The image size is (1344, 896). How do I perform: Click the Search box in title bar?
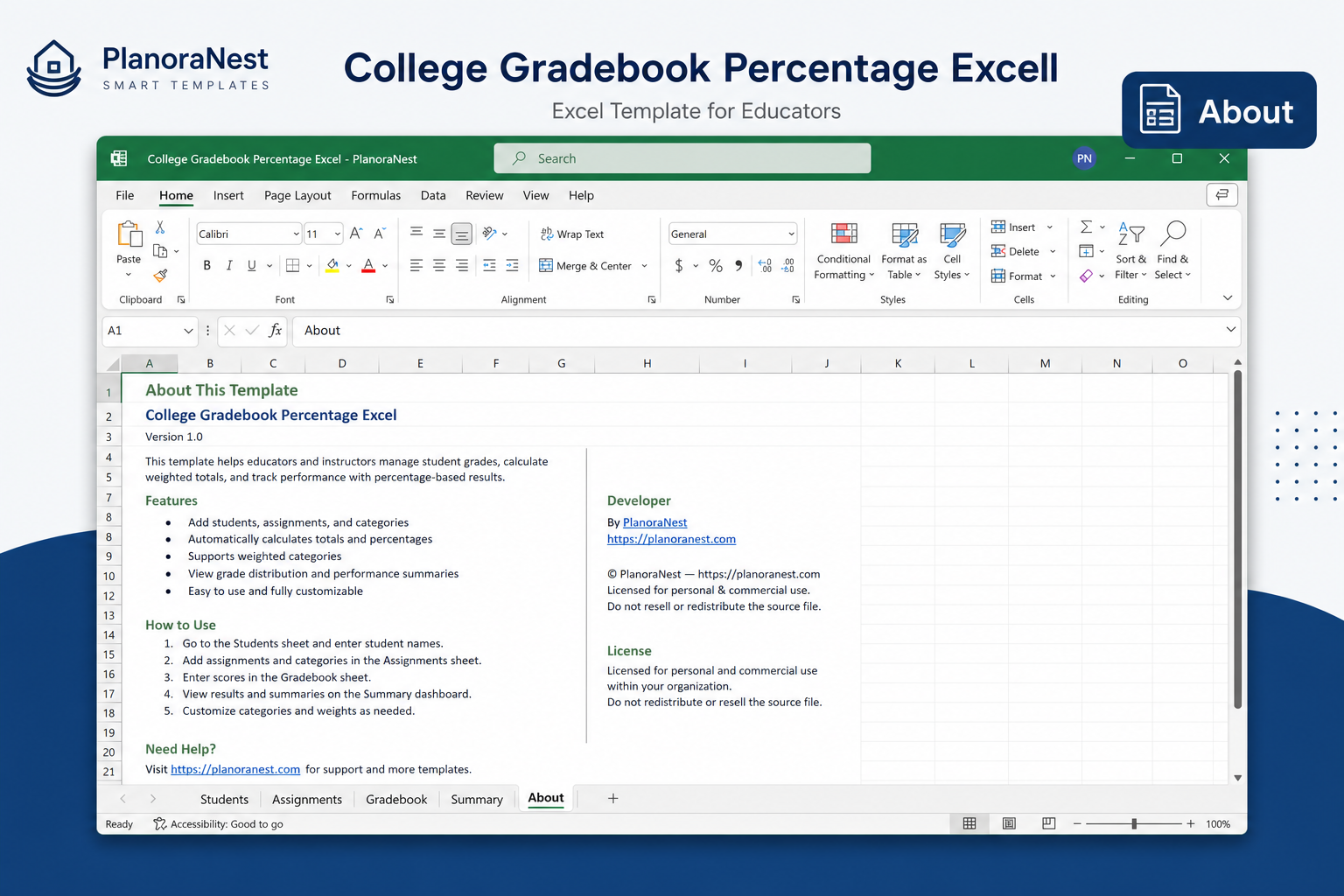click(682, 158)
